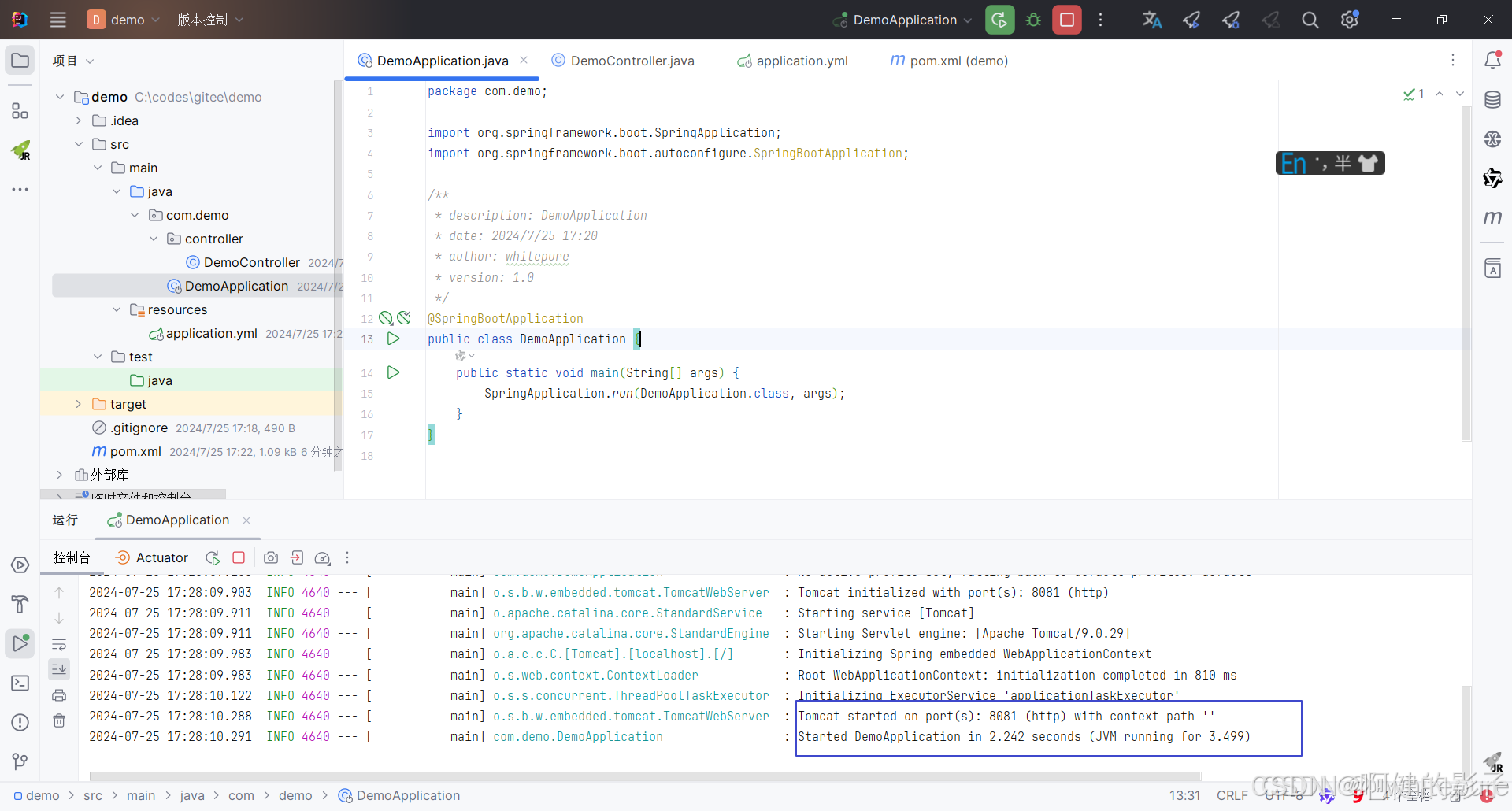Stop process in the Run panel toolbar
1512x811 pixels.
click(x=239, y=557)
